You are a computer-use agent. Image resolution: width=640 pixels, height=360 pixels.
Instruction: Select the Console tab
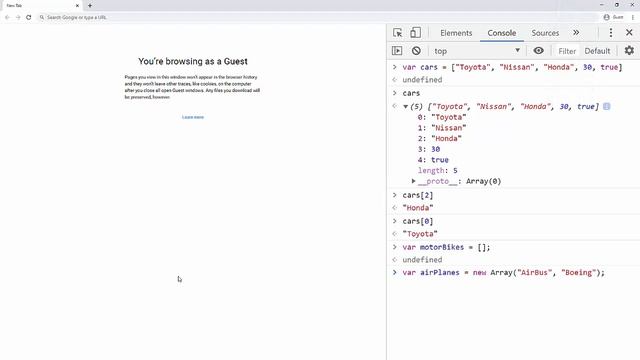[x=502, y=33]
